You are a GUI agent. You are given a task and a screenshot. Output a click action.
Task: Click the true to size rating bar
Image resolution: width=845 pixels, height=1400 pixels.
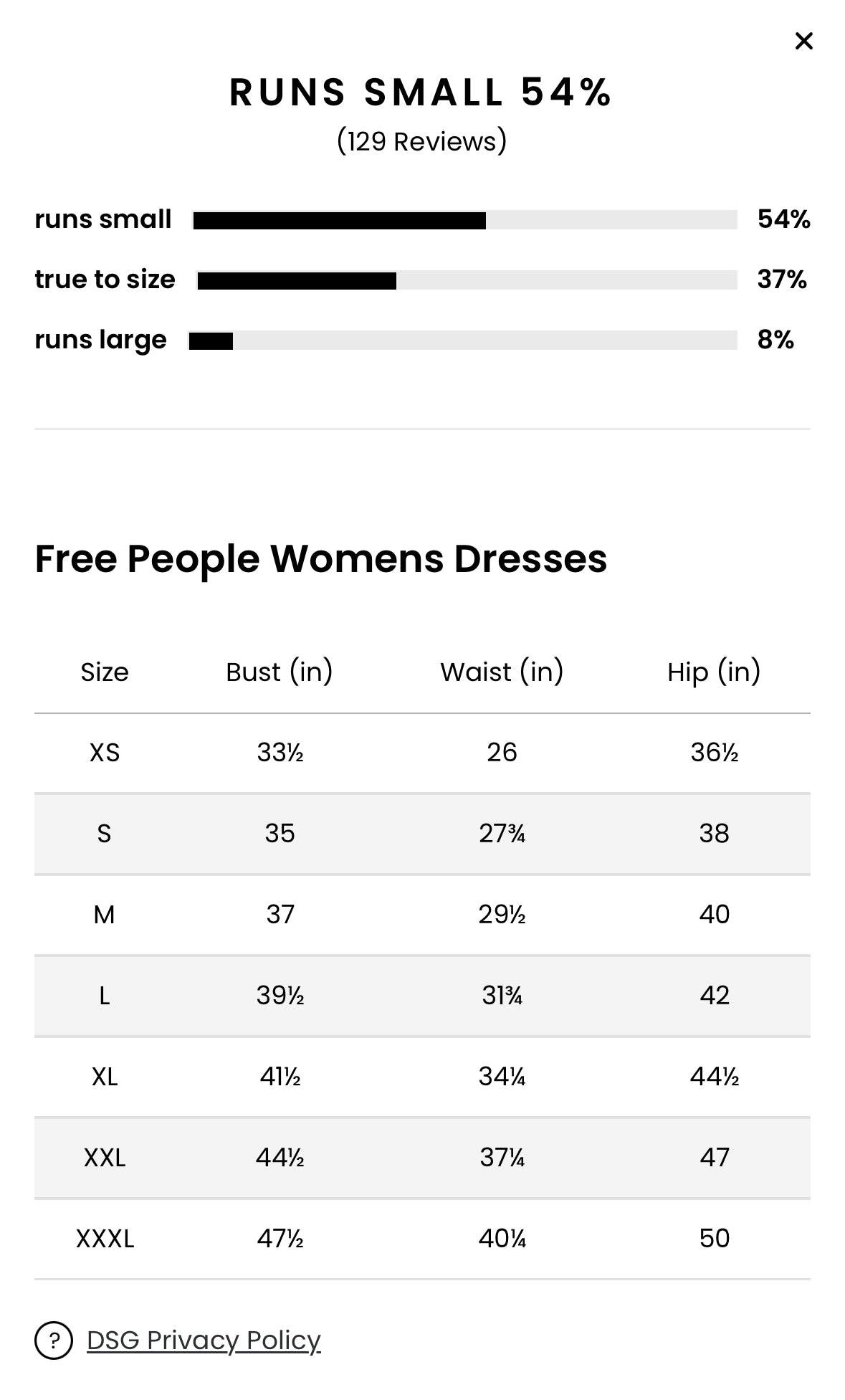[467, 280]
